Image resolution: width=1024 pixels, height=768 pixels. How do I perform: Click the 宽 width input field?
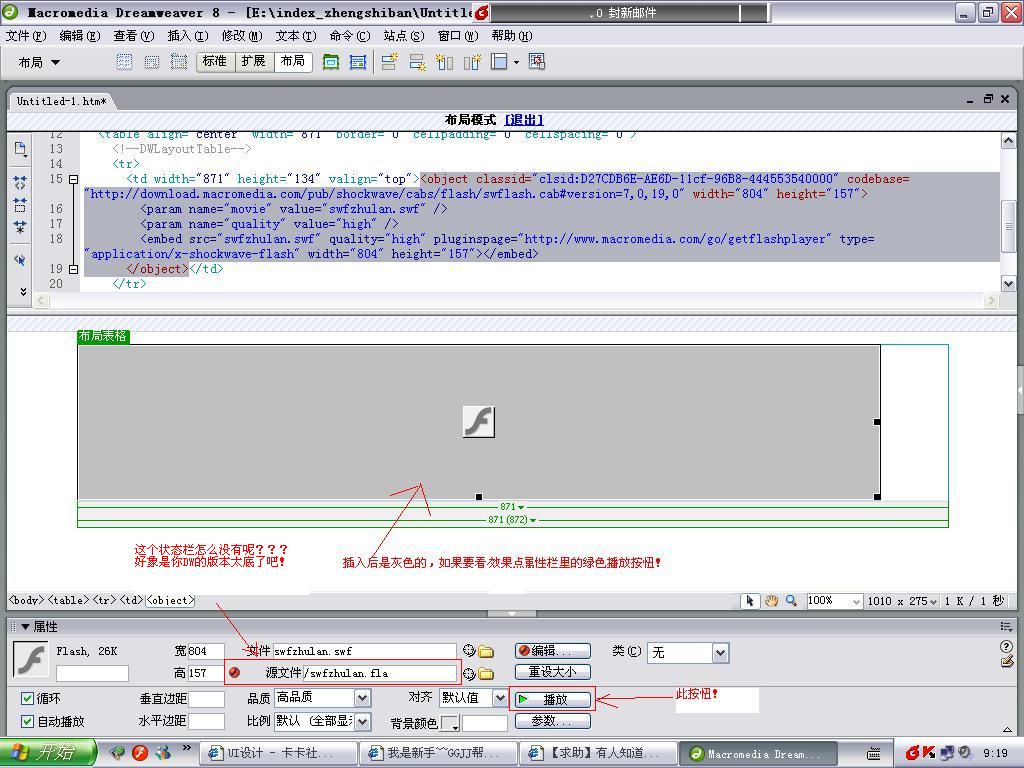point(218,651)
